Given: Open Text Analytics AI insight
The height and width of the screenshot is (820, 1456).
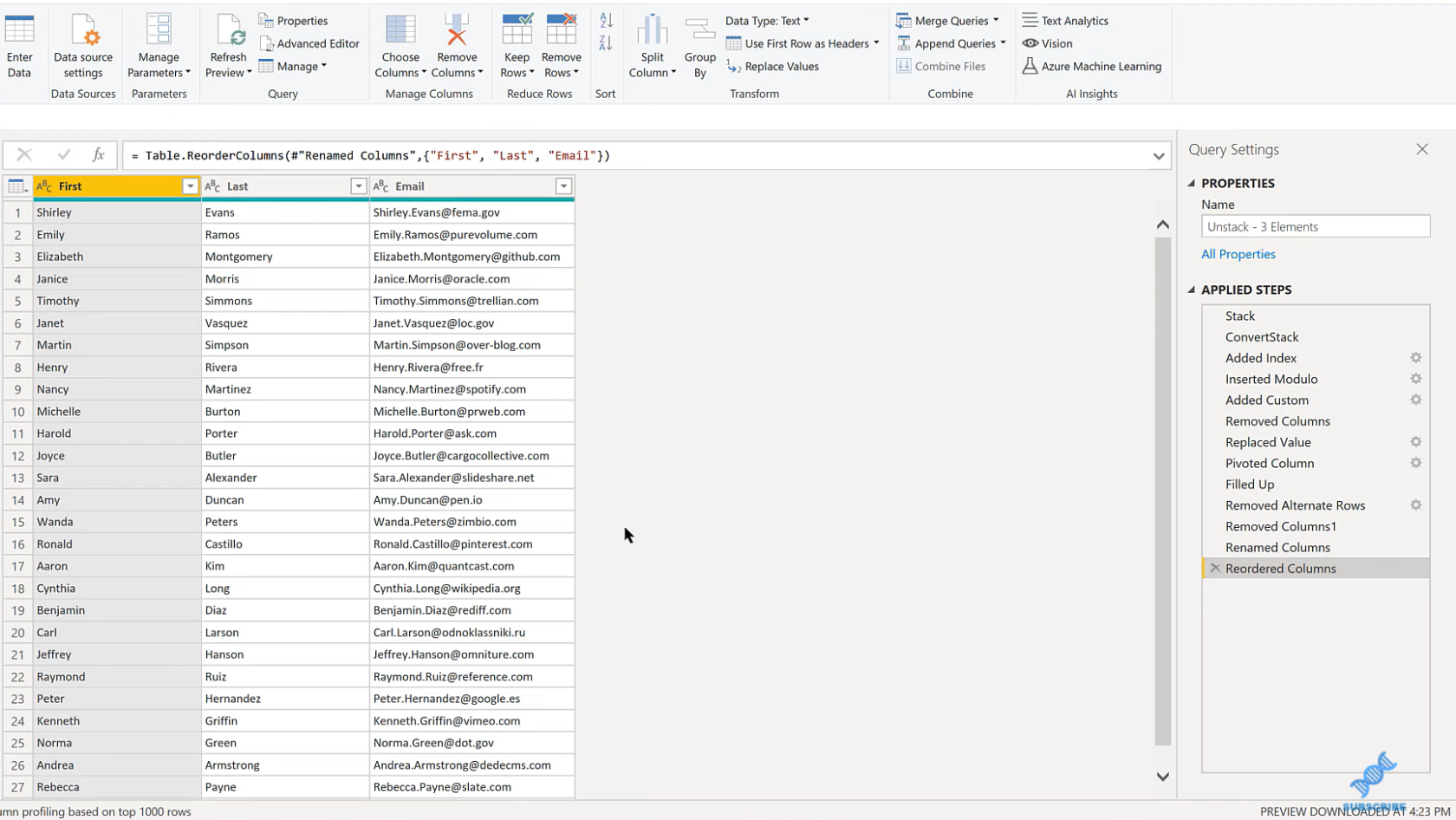Looking at the screenshot, I should coord(1065,21).
